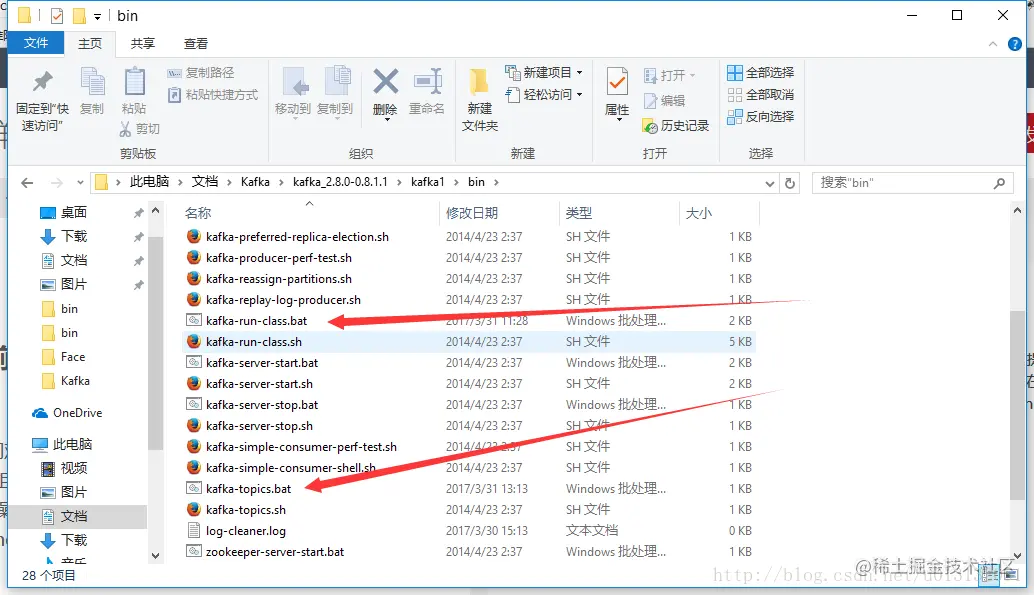Click the New folder icon

479,82
